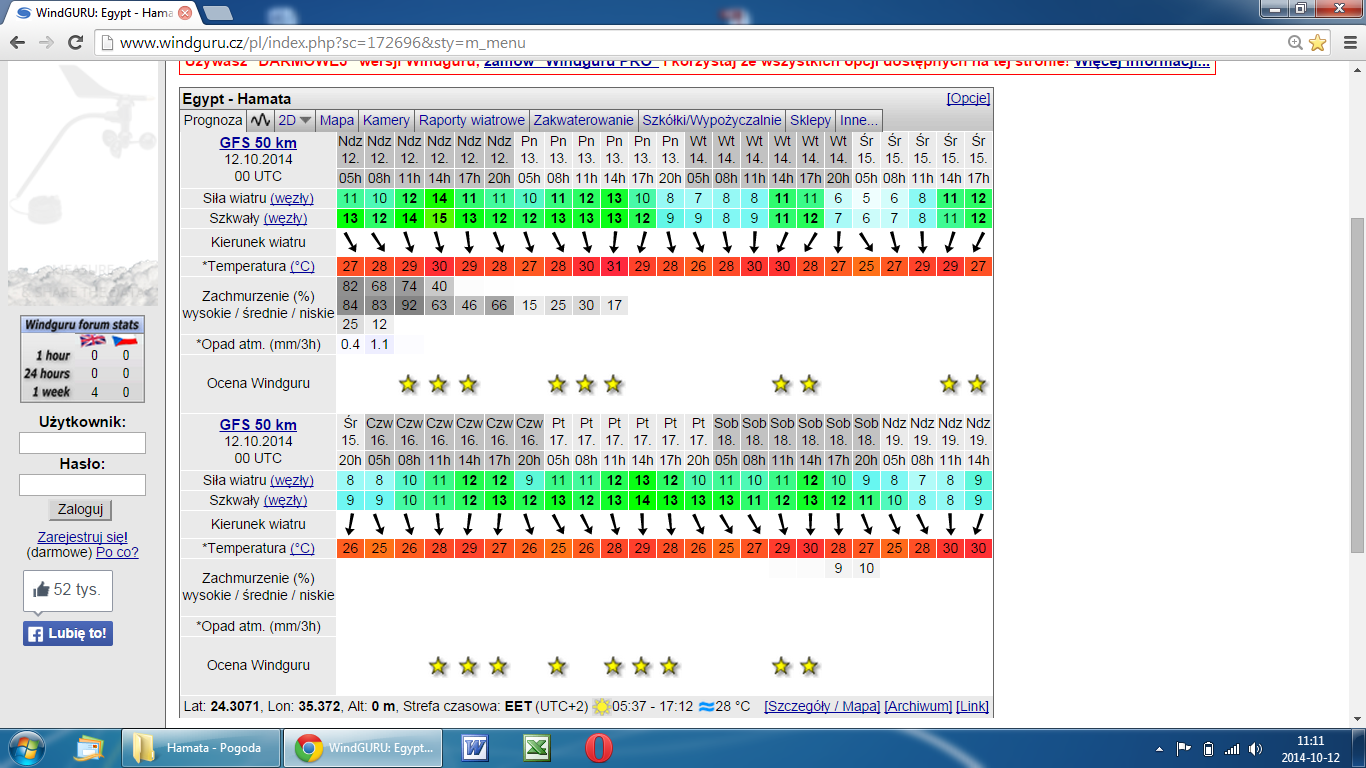Open Microsoft Word from the taskbar
Image resolution: width=1366 pixels, height=768 pixels.
point(474,748)
